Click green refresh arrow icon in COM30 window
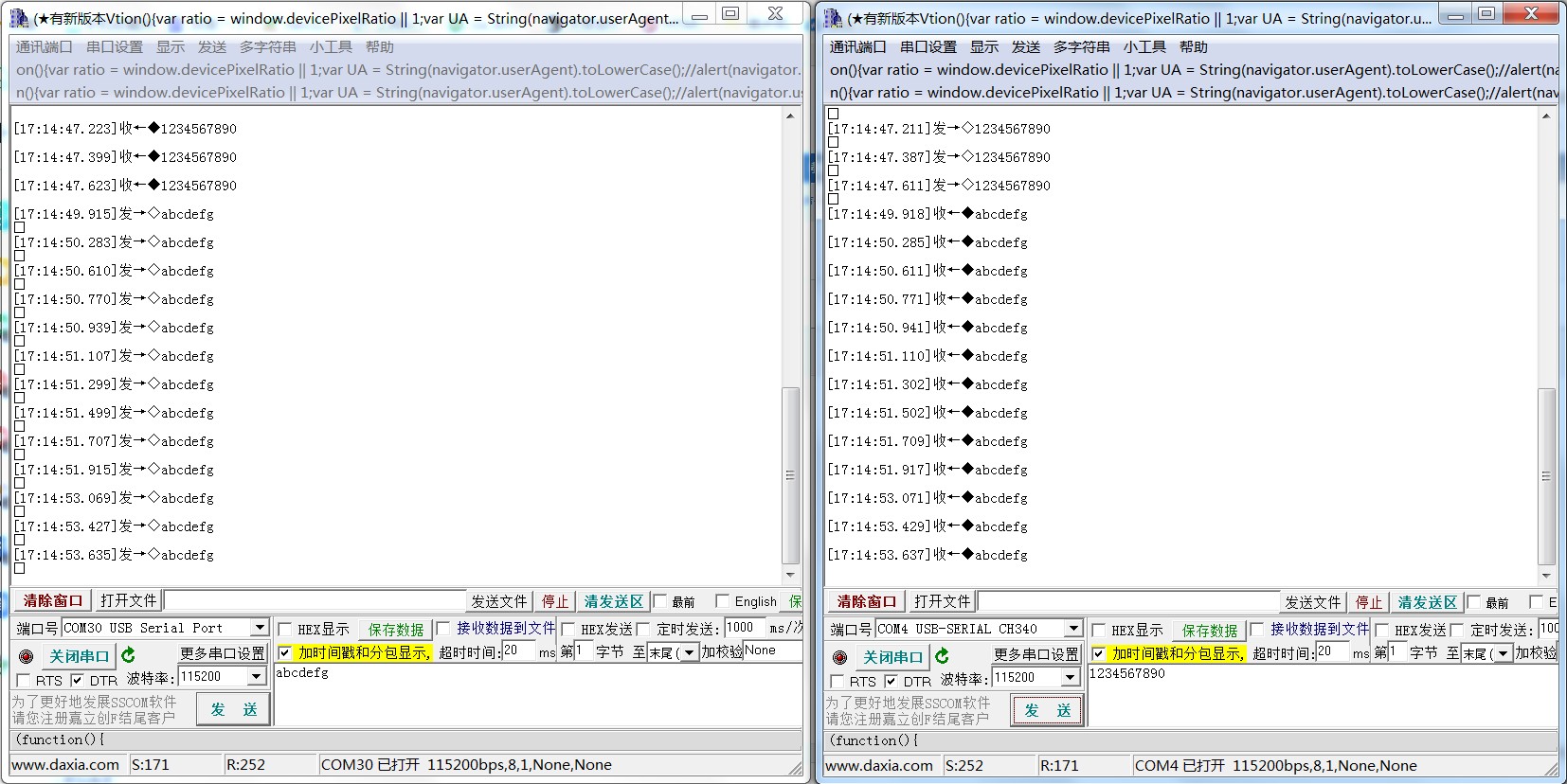Viewport: 1567px width, 784px height. [x=129, y=654]
